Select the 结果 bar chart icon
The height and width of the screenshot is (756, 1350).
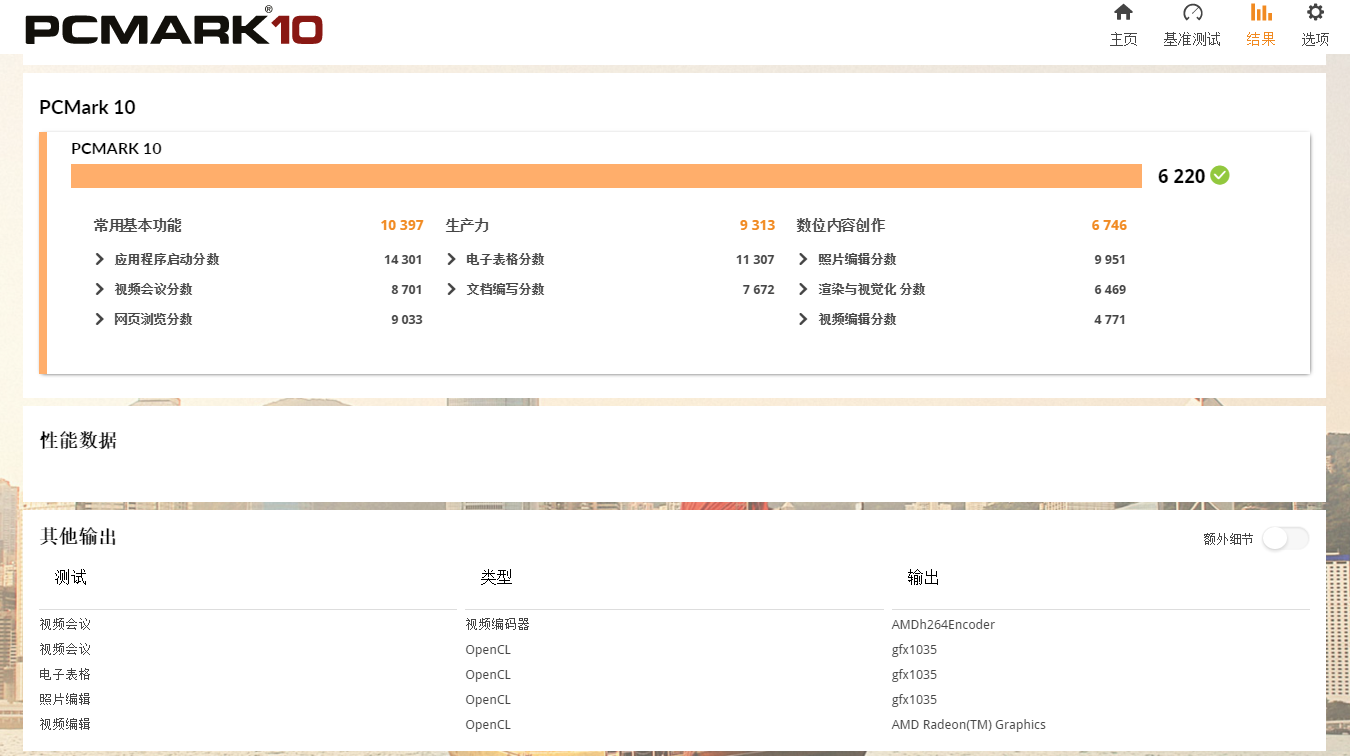tap(1261, 13)
